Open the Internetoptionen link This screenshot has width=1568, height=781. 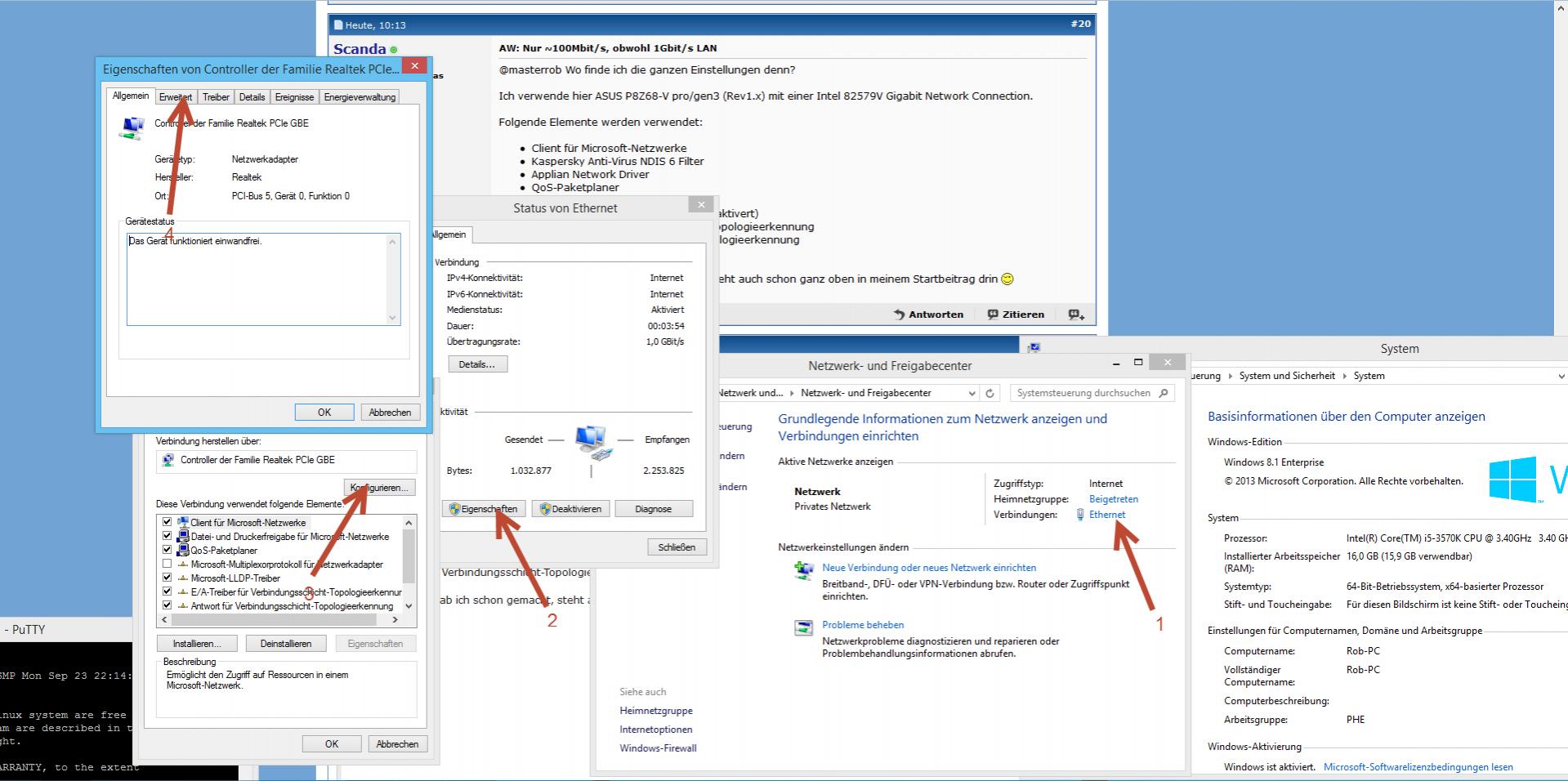[655, 730]
